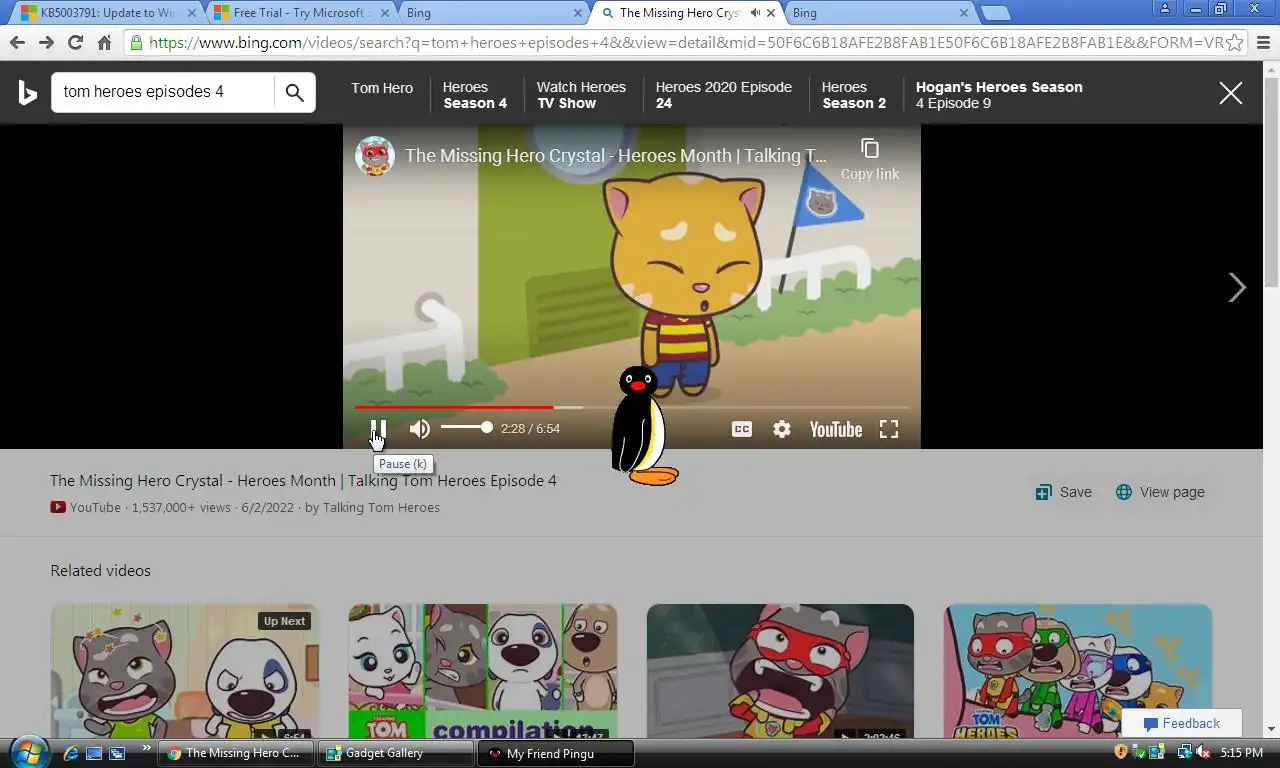The height and width of the screenshot is (768, 1280).
Task: Open the Windows Start menu orb
Action: point(28,752)
